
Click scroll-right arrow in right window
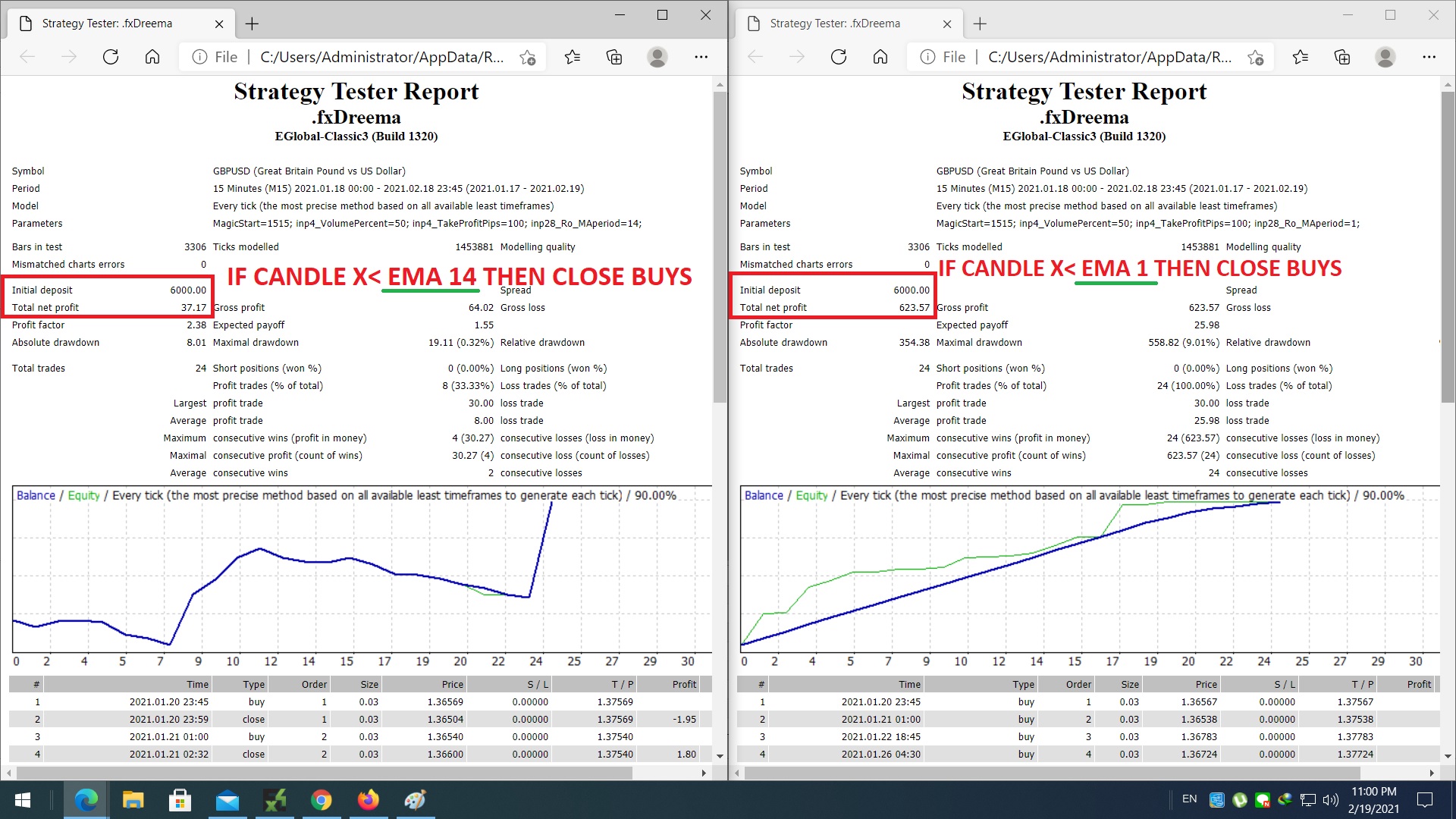[x=1432, y=773]
